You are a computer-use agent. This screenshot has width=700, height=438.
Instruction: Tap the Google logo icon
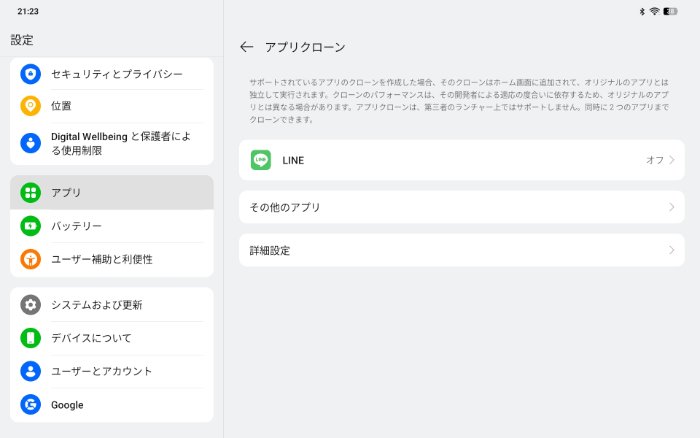pos(31,405)
